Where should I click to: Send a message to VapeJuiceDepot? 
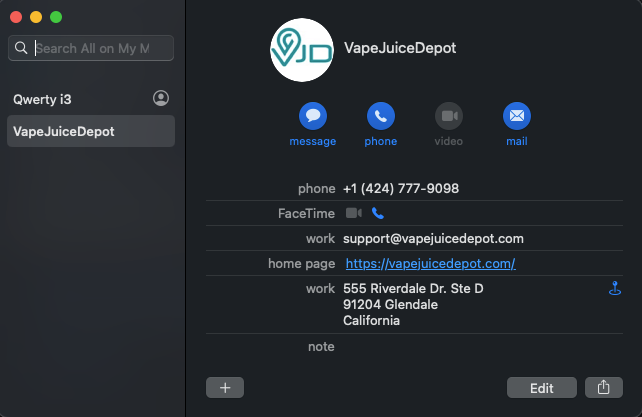313,116
